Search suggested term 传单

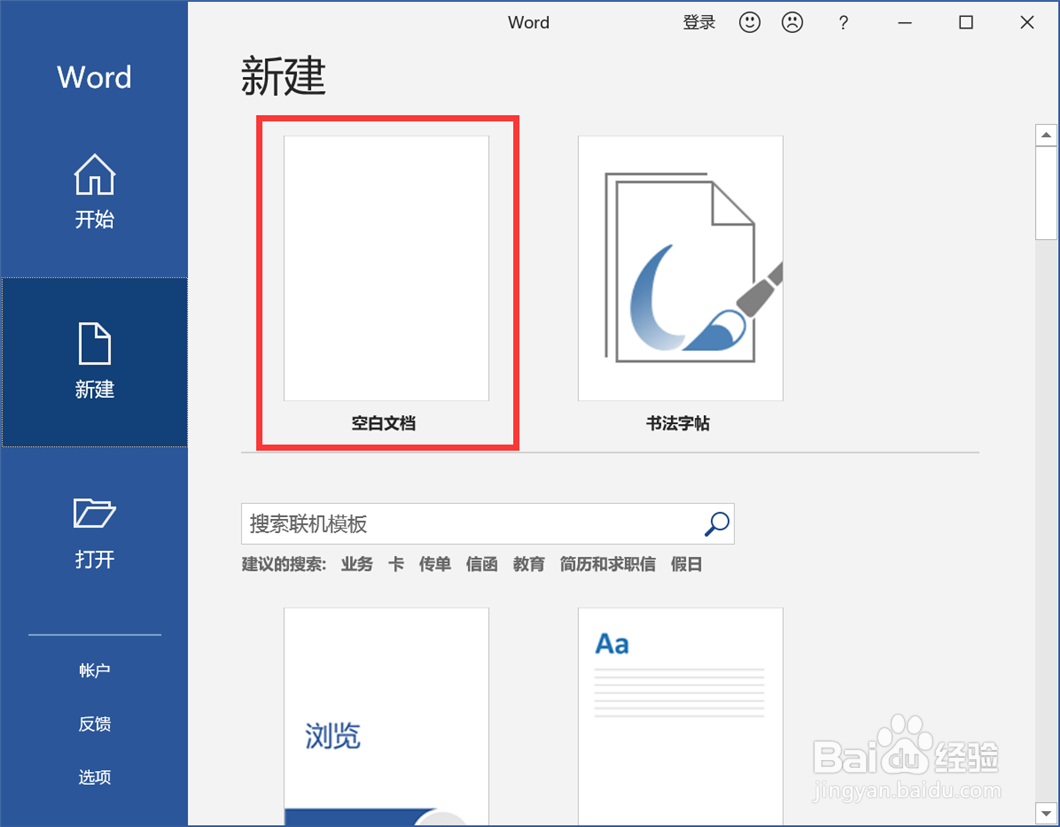pyautogui.click(x=435, y=564)
